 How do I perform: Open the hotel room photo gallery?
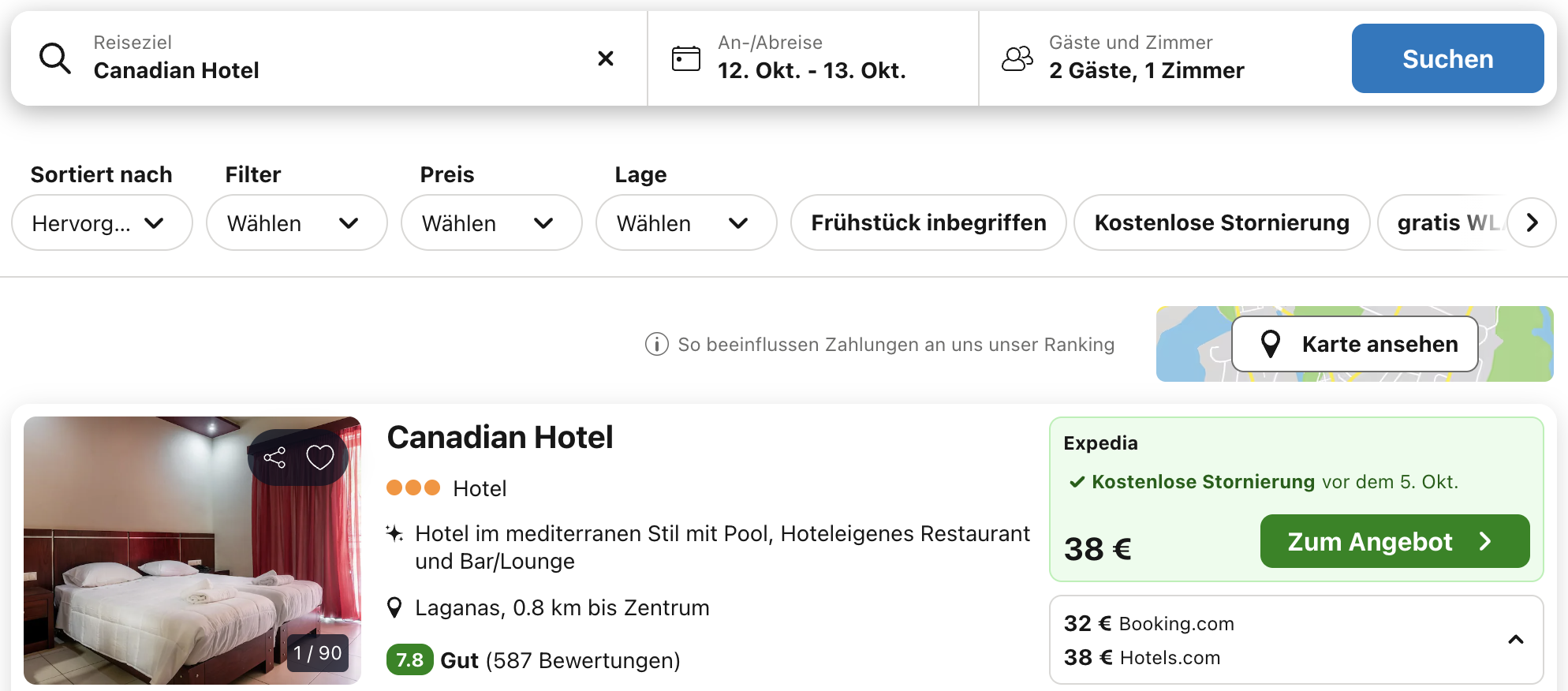(192, 551)
